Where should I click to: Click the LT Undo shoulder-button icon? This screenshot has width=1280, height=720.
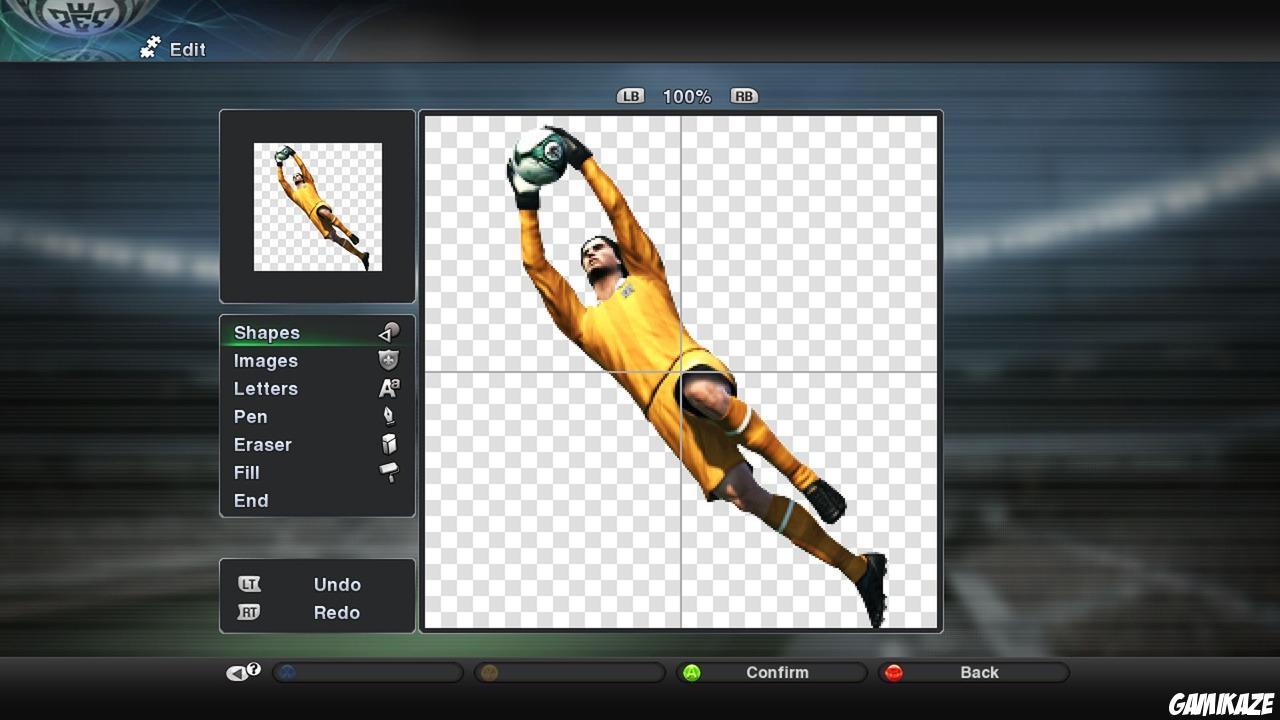pyautogui.click(x=249, y=584)
